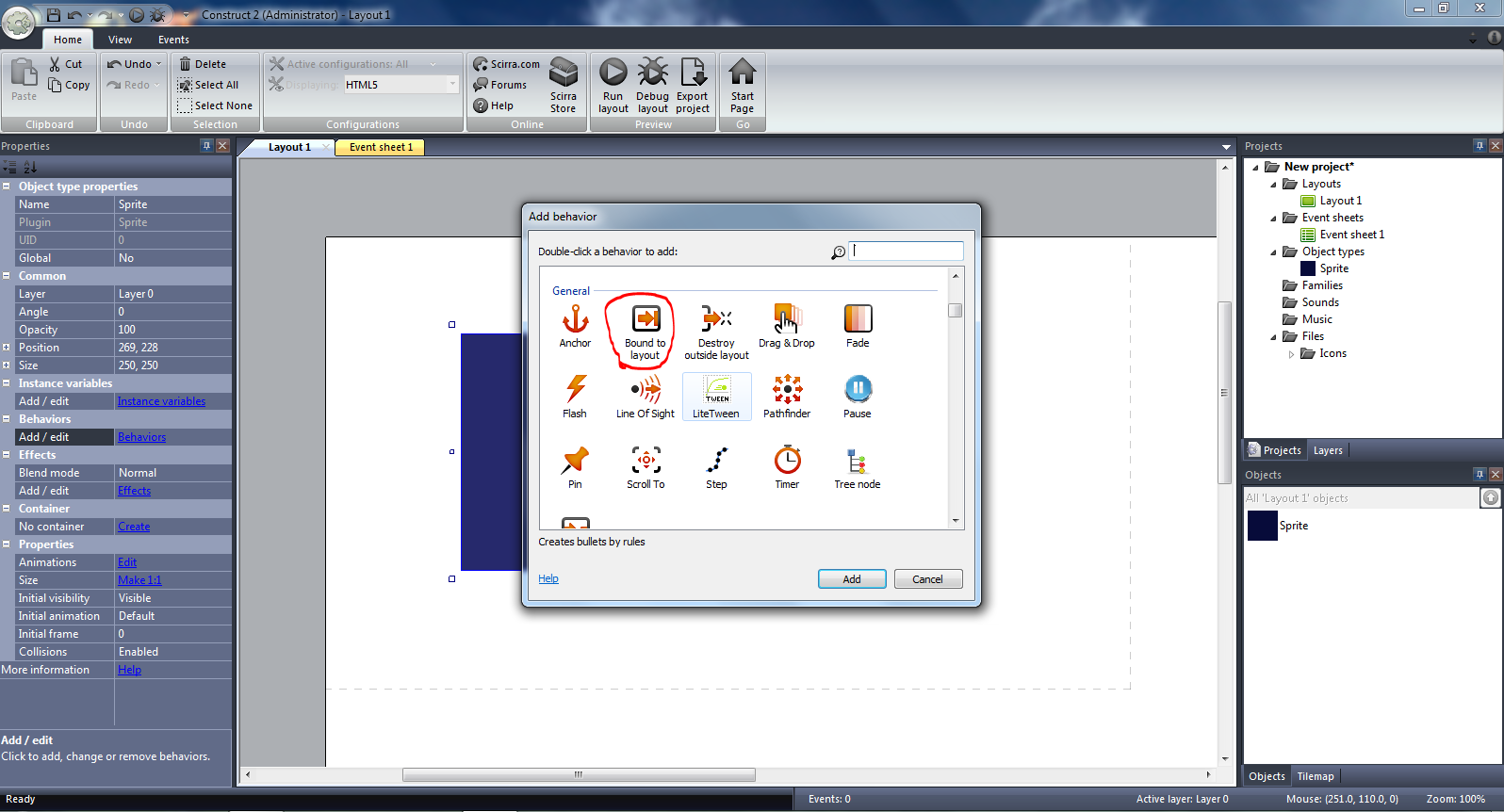The width and height of the screenshot is (1504, 812).
Task: Open the Layout 1 editor tab
Action: tap(289, 147)
